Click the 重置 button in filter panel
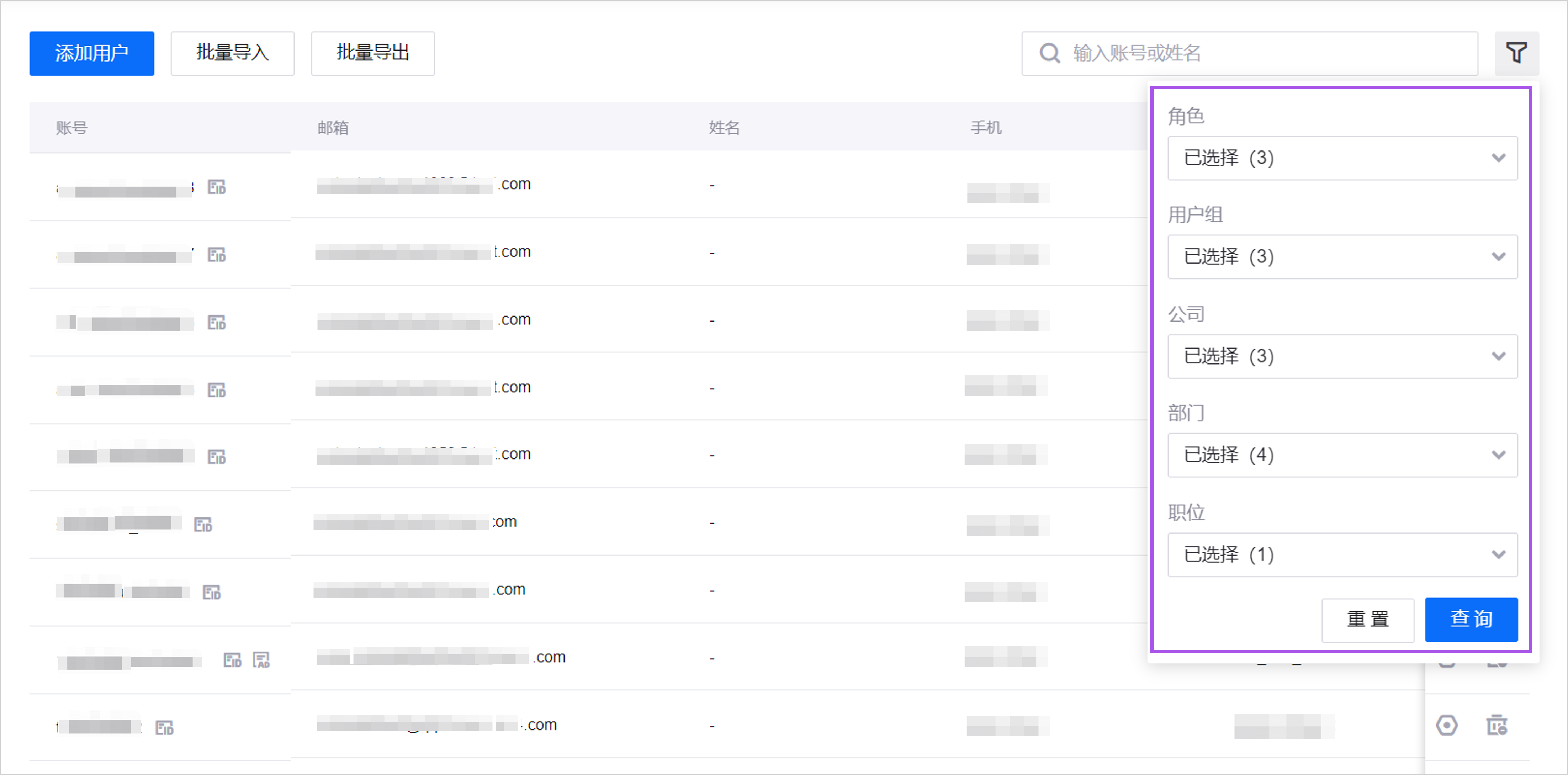1568x775 pixels. (1367, 619)
